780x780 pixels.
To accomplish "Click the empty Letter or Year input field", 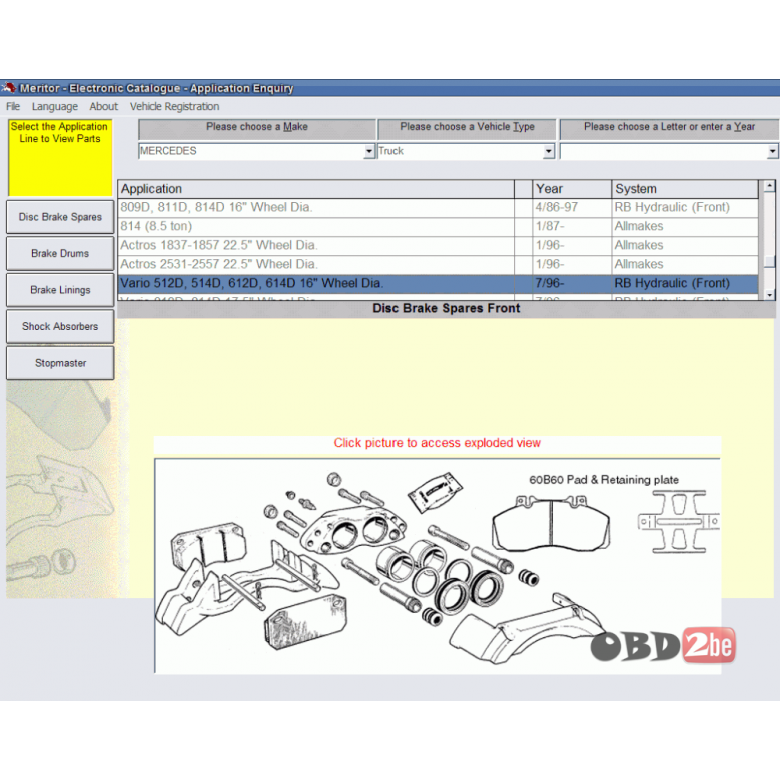I will click(663, 151).
